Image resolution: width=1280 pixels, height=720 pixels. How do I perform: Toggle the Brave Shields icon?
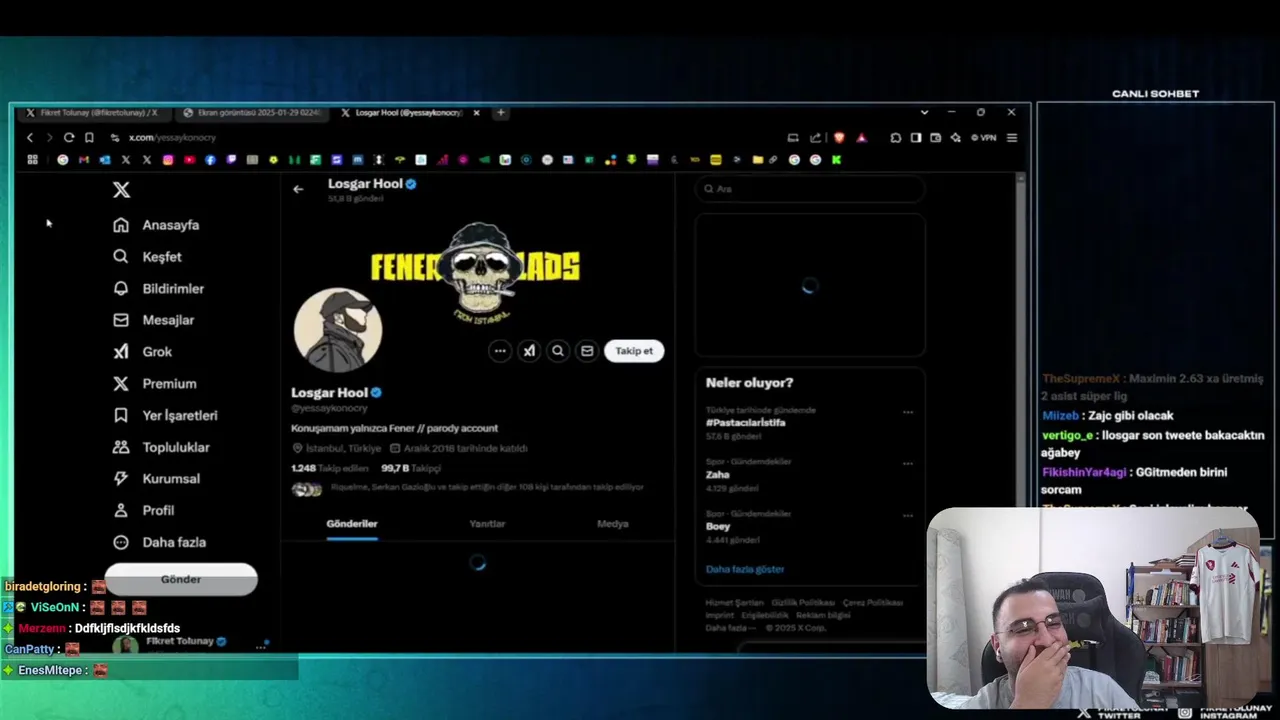tap(839, 138)
